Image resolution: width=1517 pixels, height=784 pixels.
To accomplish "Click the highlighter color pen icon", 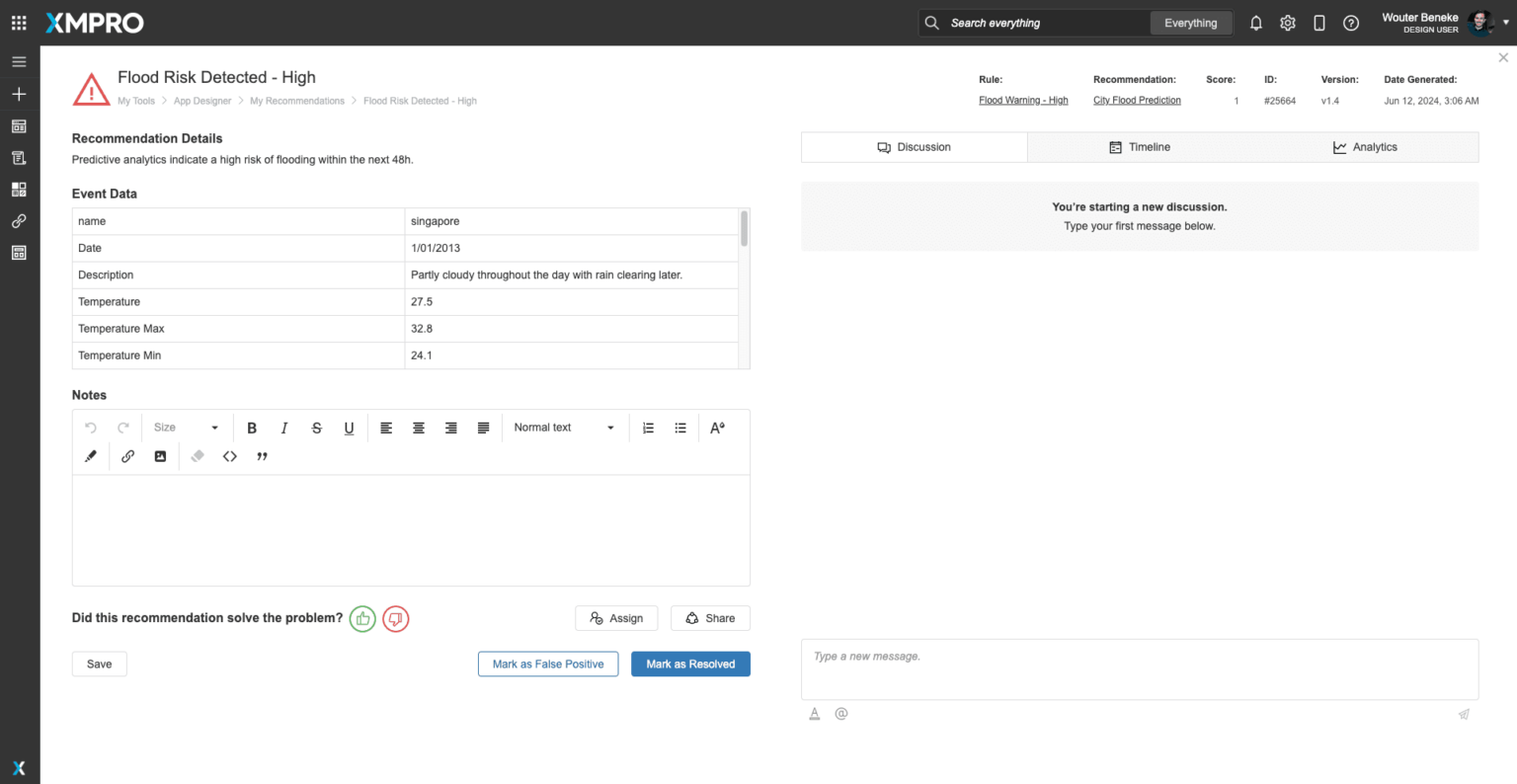I will pyautogui.click(x=91, y=456).
